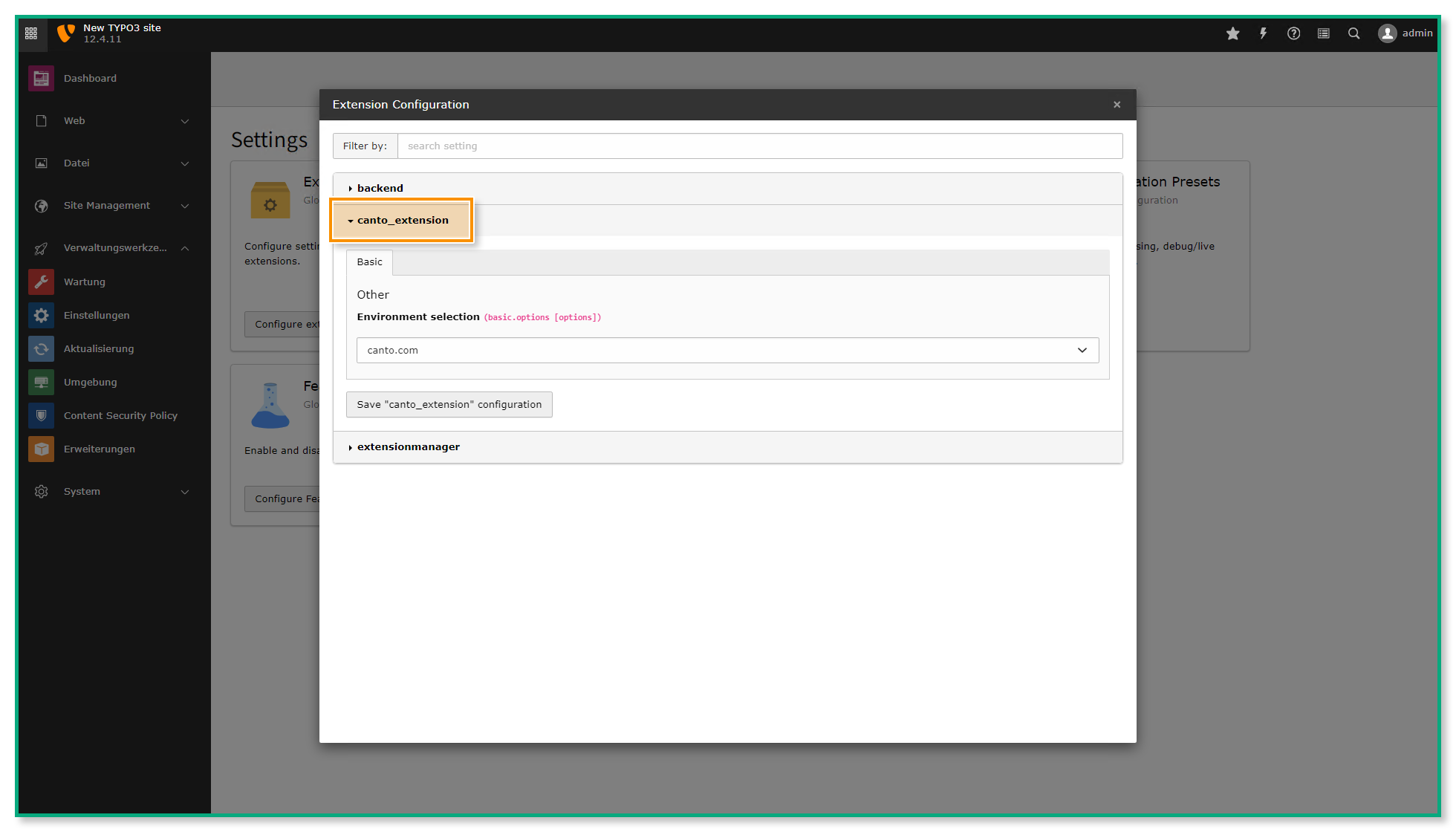
Task: Click the search setting filter field
Action: click(759, 146)
